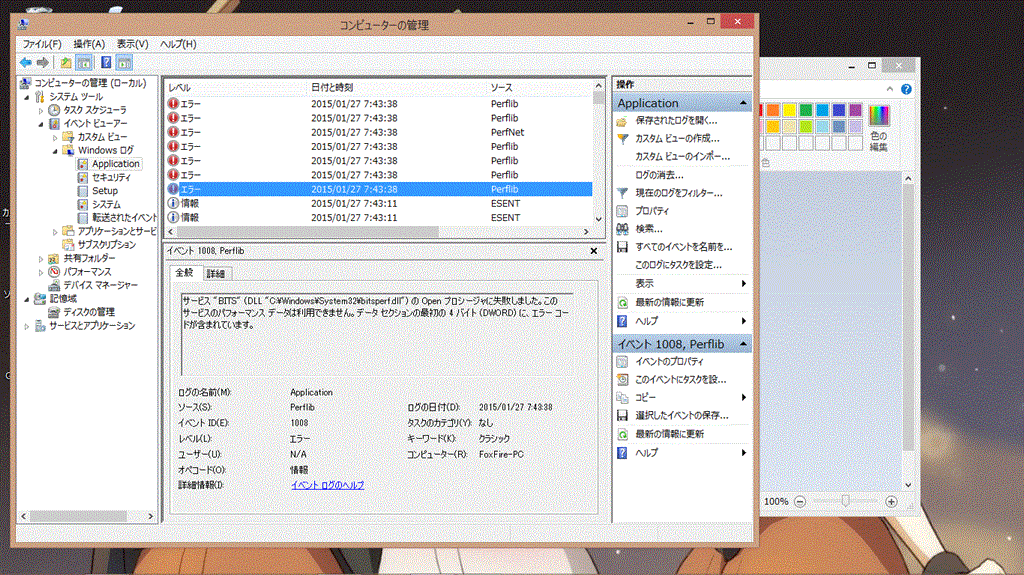This screenshot has width=1024, height=575.
Task: Select カスタム ビュー tree node
Action: tap(102, 137)
